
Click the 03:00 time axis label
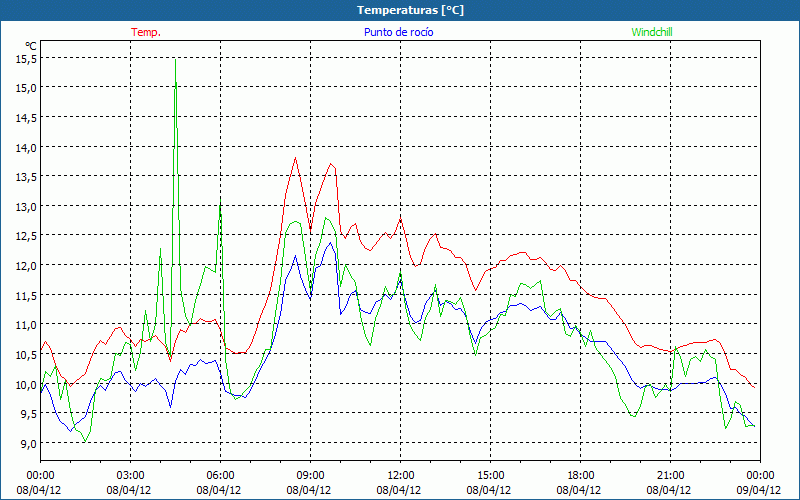(x=131, y=476)
